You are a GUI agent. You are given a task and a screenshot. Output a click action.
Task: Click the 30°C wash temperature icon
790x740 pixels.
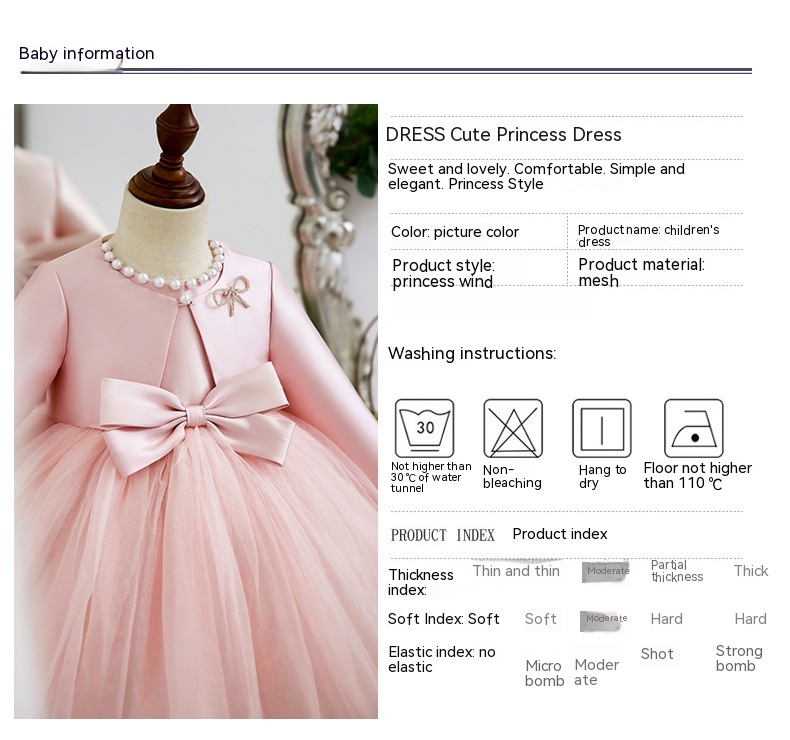pyautogui.click(x=424, y=428)
